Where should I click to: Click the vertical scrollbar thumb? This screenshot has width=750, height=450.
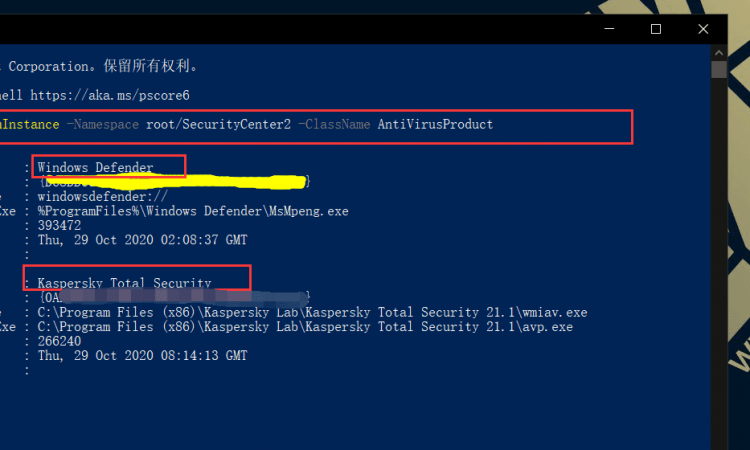point(718,69)
